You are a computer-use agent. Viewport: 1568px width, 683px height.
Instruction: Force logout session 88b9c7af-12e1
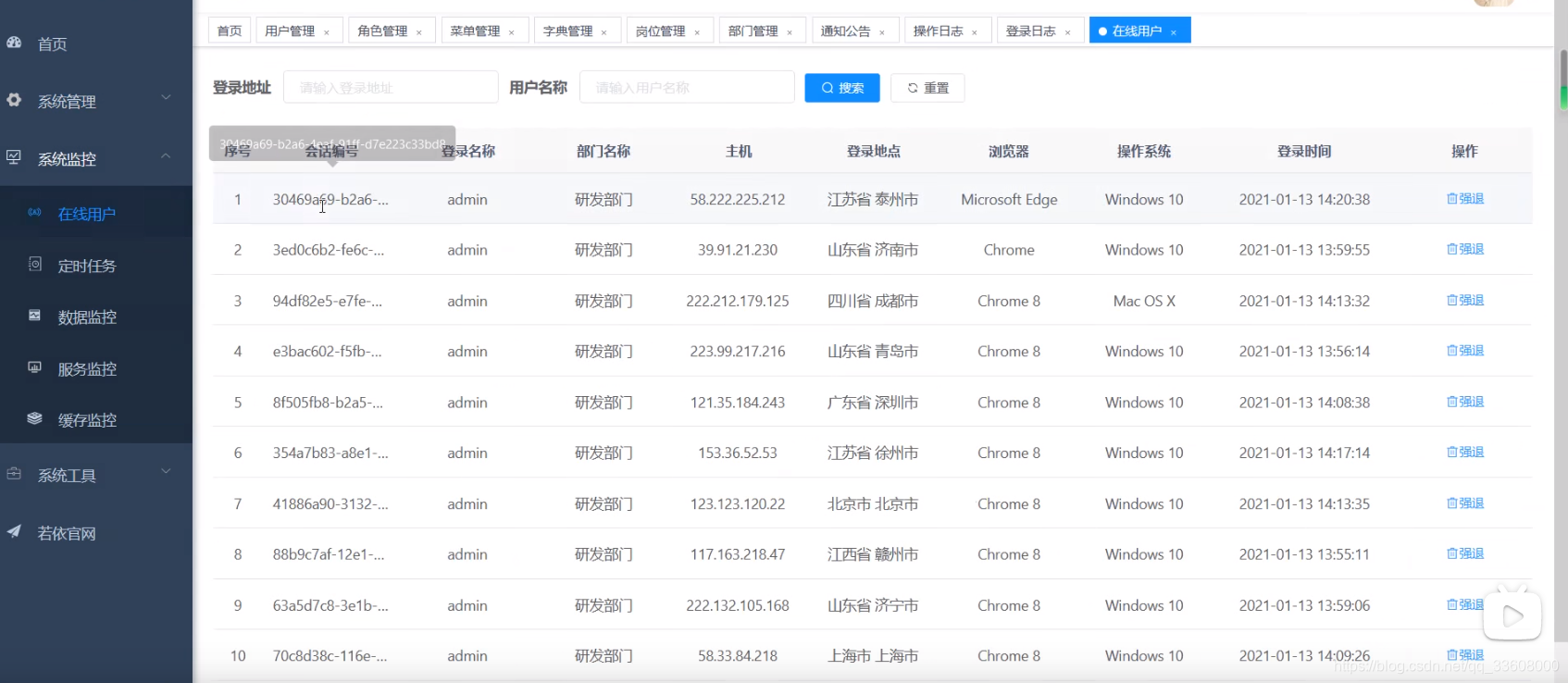point(1465,553)
